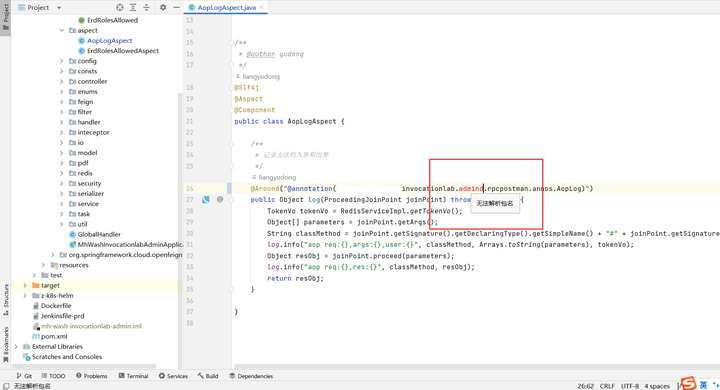Expand the test folder

pos(34,275)
